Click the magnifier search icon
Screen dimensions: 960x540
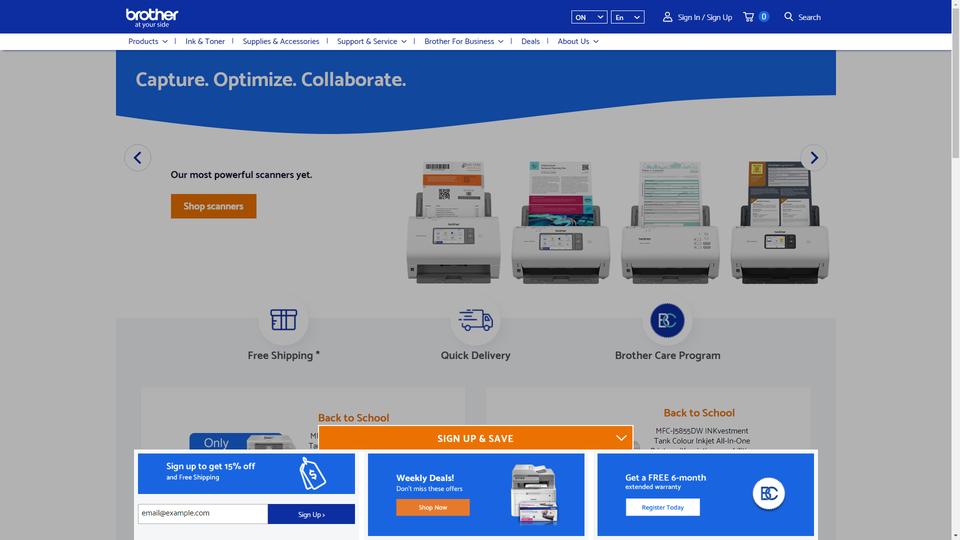[x=789, y=17]
